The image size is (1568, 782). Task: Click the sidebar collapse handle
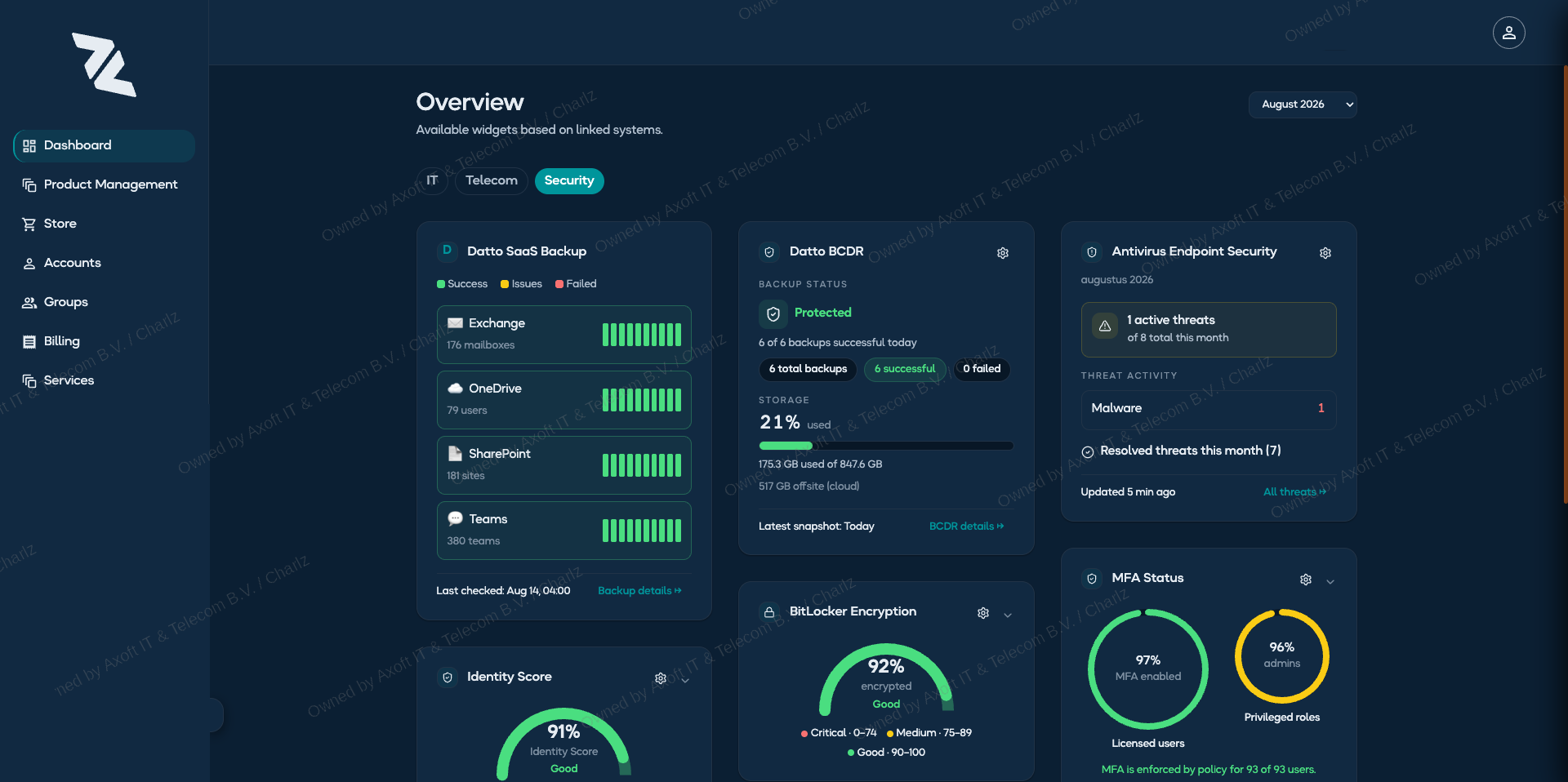pyautogui.click(x=216, y=715)
